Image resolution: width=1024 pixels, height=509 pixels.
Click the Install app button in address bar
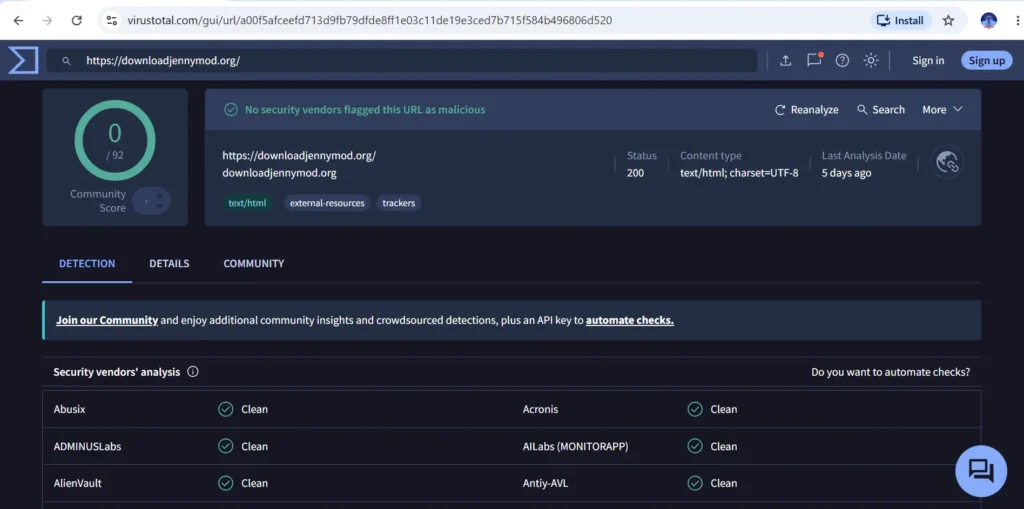(x=901, y=20)
